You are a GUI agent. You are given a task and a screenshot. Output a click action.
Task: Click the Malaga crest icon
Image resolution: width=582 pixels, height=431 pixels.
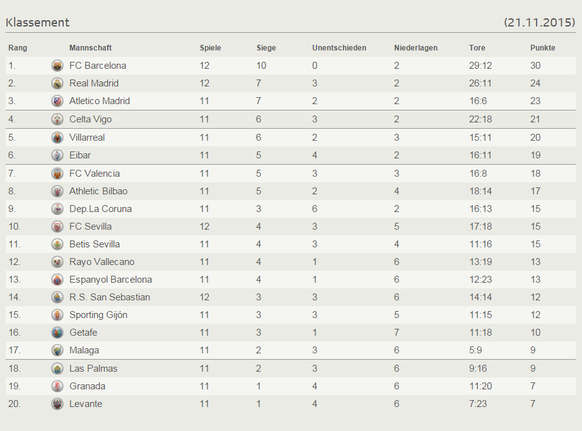pyautogui.click(x=57, y=350)
